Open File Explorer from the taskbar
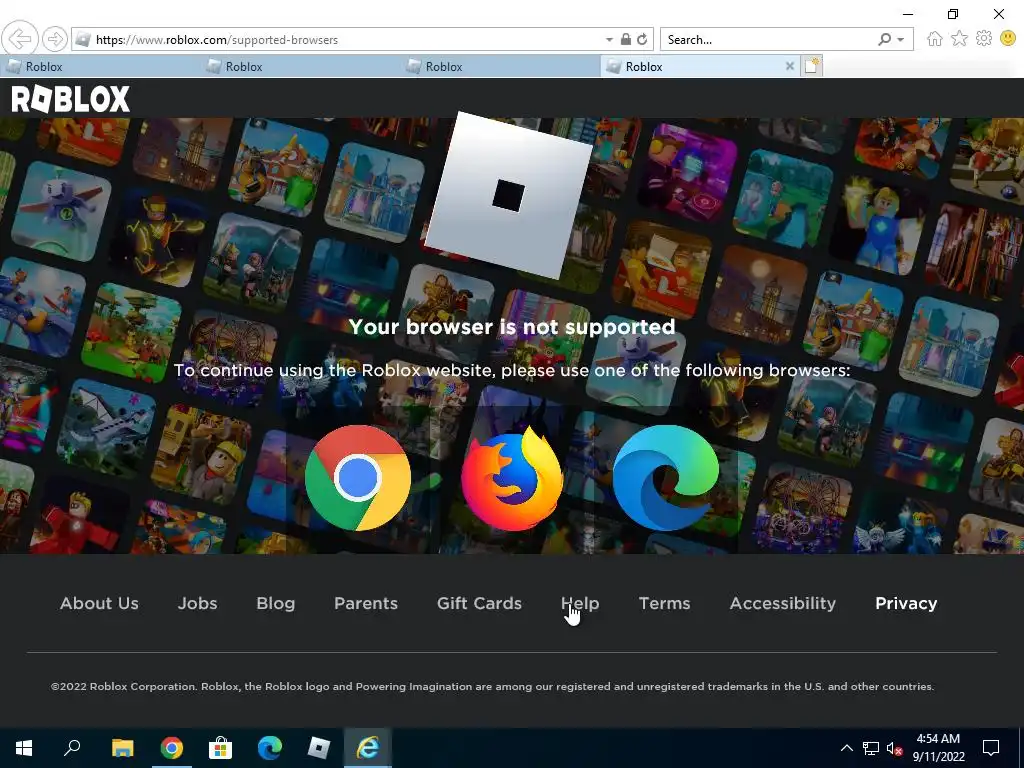This screenshot has width=1024, height=768. coord(122,748)
